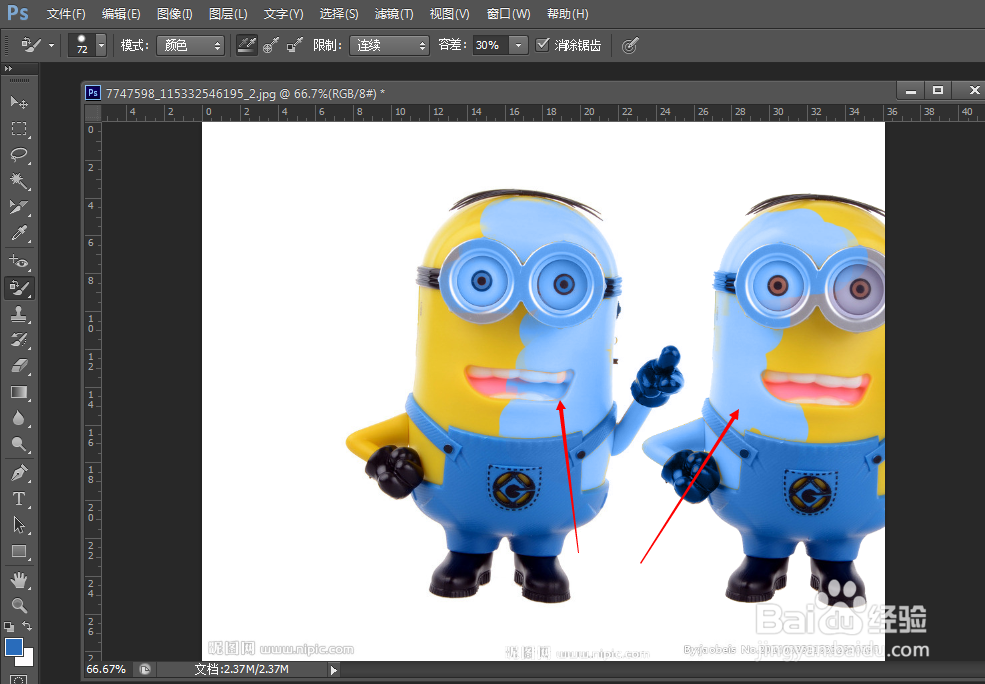Select the Clone Stamp tool

pyautogui.click(x=19, y=313)
